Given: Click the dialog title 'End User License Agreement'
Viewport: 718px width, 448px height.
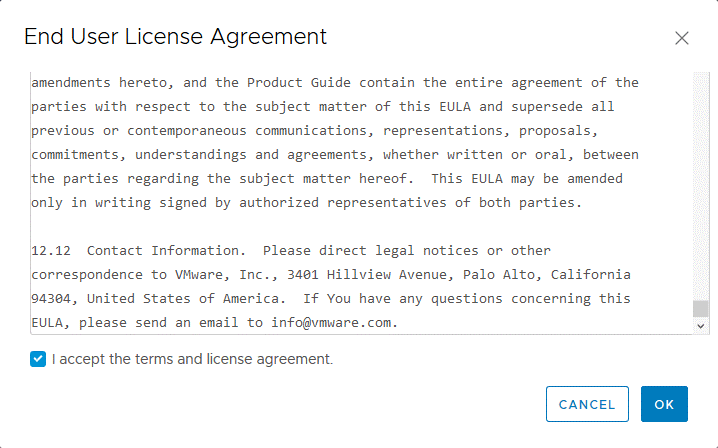Looking at the screenshot, I should pyautogui.click(x=175, y=37).
